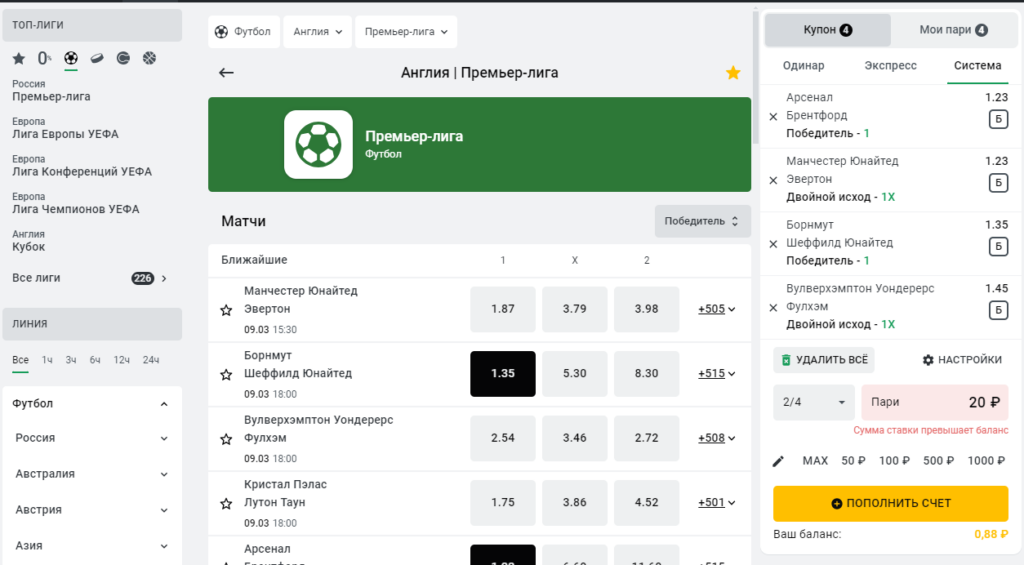Set quick stake 100 ₽
This screenshot has width=1024, height=565.
tap(894, 461)
